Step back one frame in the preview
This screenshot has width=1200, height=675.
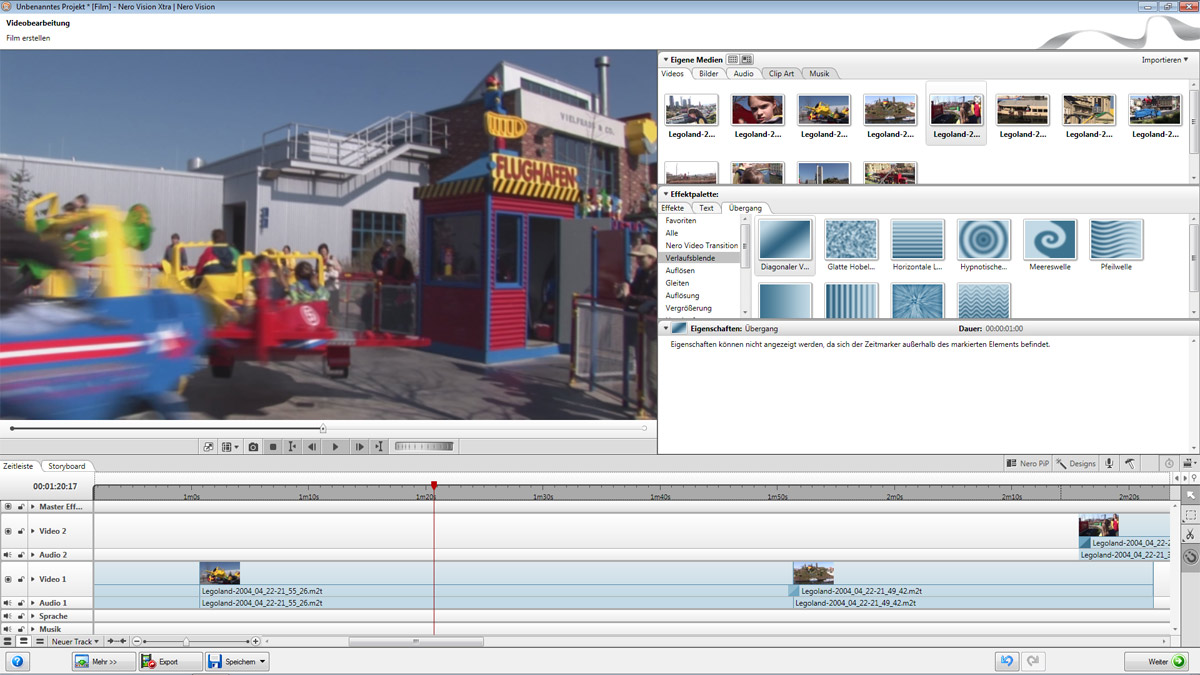pos(312,447)
